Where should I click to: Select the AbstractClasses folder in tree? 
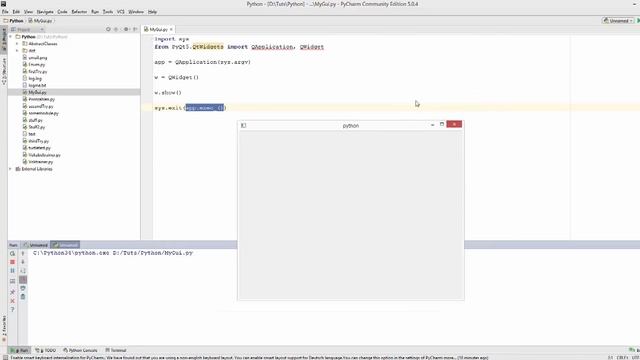coord(40,44)
